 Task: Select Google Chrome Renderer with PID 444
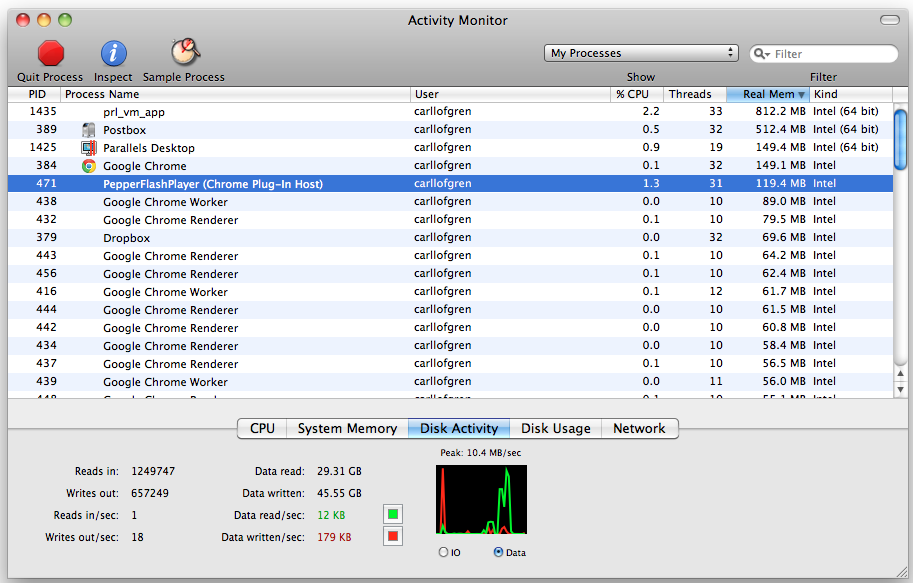tap(450, 310)
